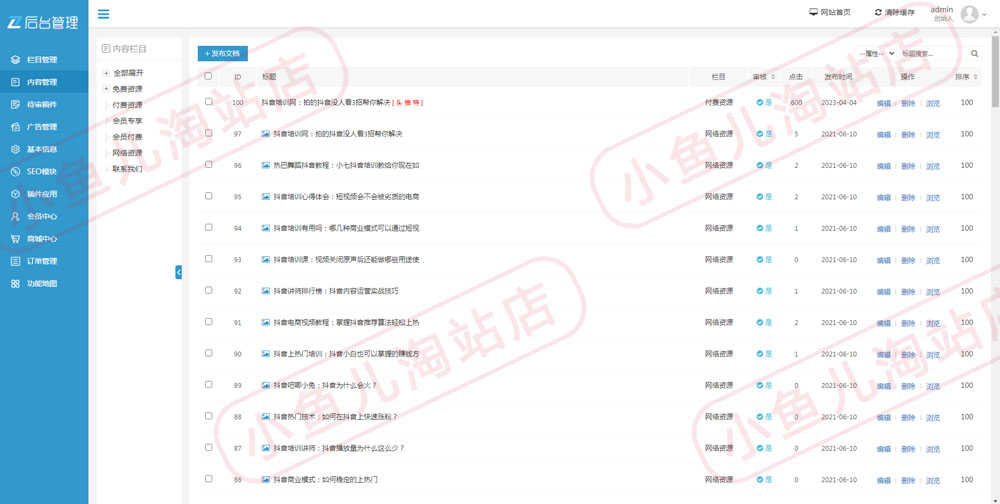Tick the select-all header checkbox

click(208, 76)
